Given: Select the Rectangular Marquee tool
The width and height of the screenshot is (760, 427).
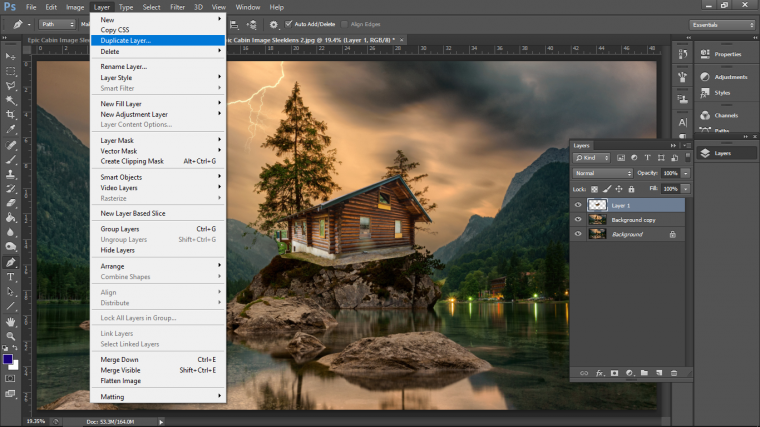Looking at the screenshot, I should (x=10, y=71).
